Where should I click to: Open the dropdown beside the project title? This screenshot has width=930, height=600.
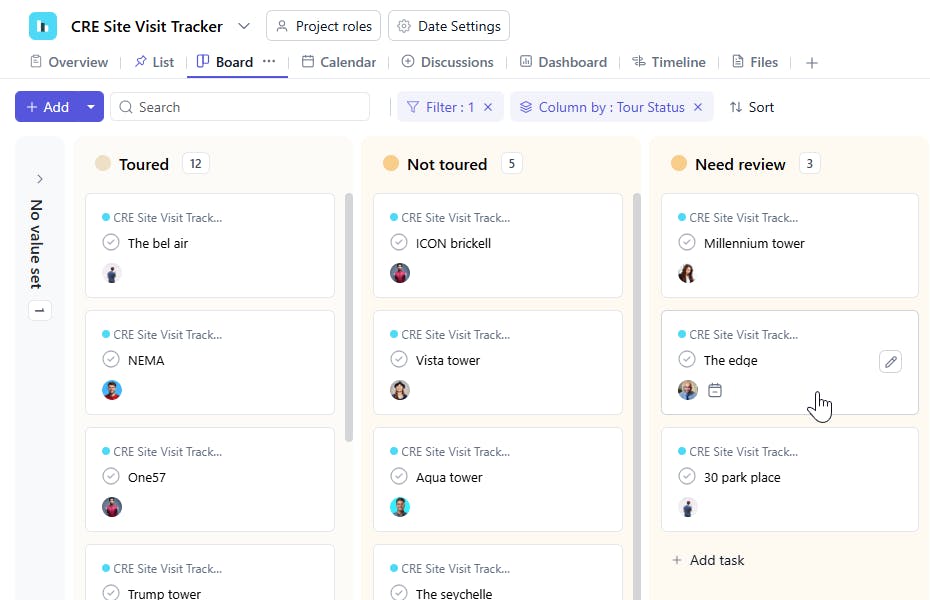coord(244,26)
